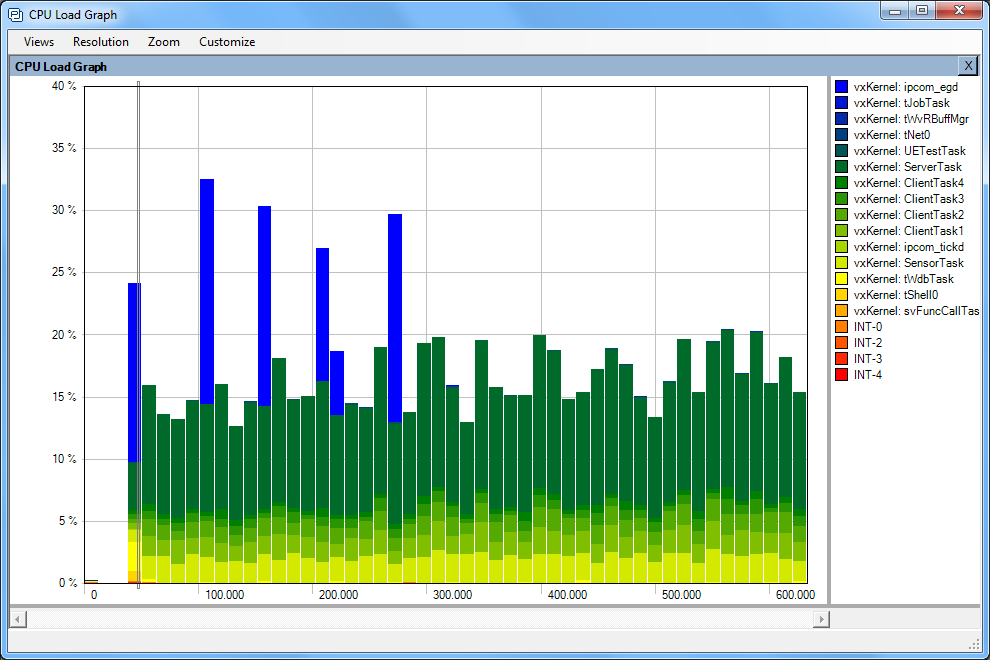
Task: Open the Customize menu
Action: pyautogui.click(x=227, y=42)
